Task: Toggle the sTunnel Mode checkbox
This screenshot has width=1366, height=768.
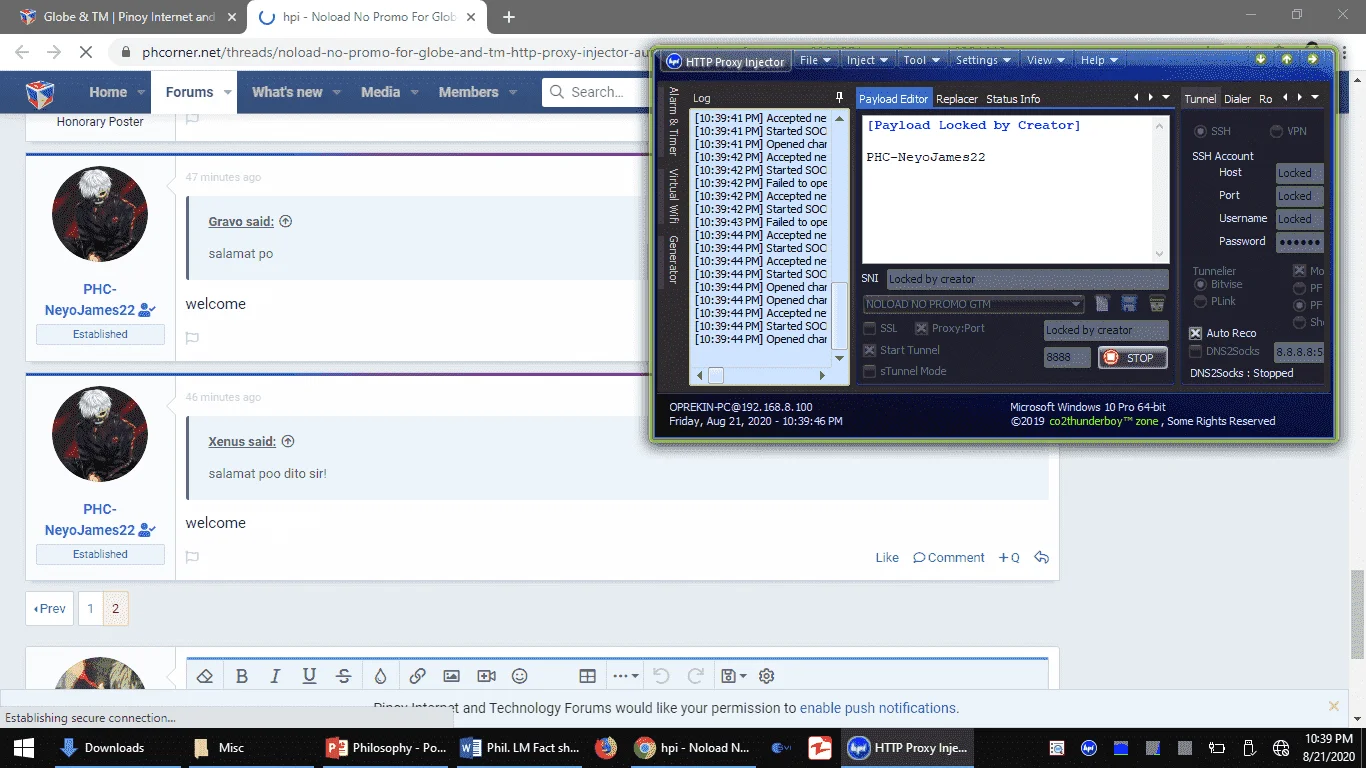Action: click(x=870, y=371)
